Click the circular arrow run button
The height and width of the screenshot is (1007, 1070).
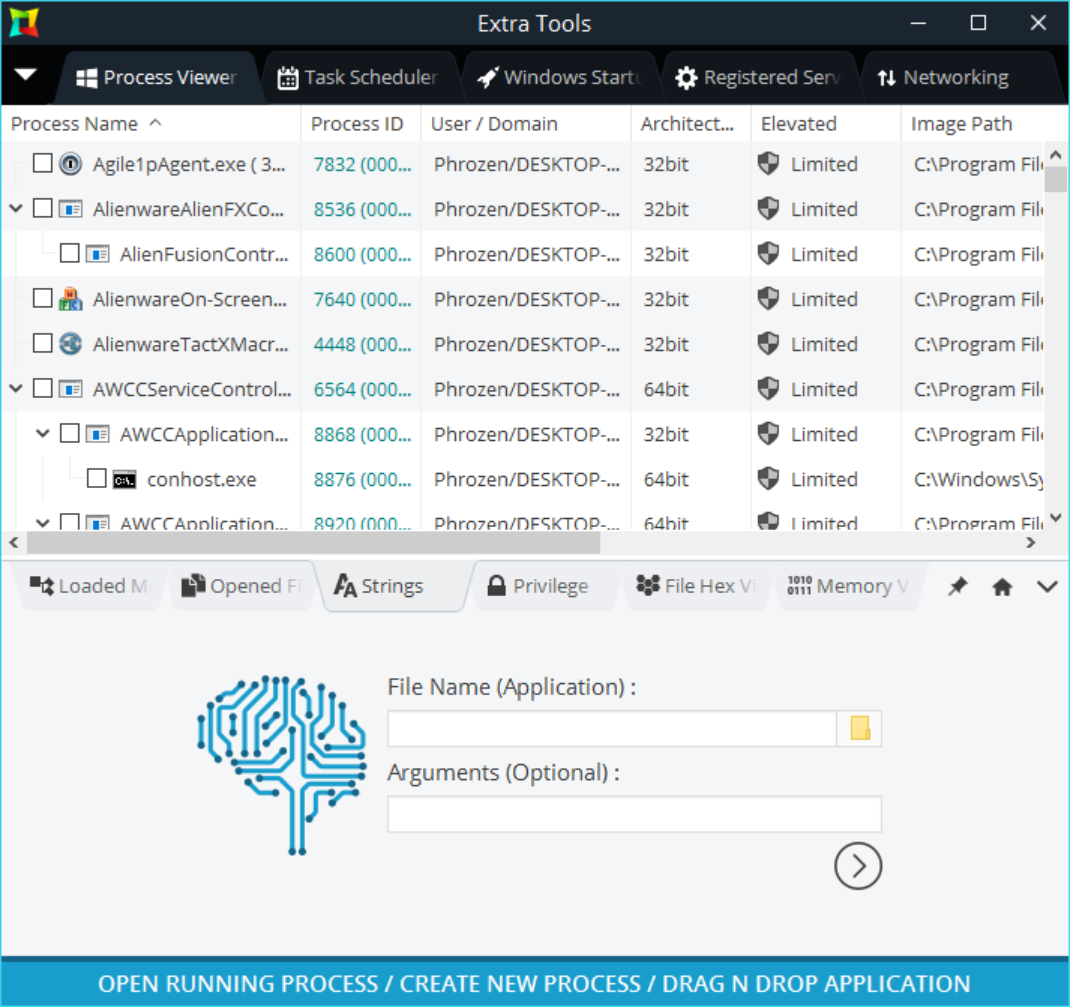858,866
